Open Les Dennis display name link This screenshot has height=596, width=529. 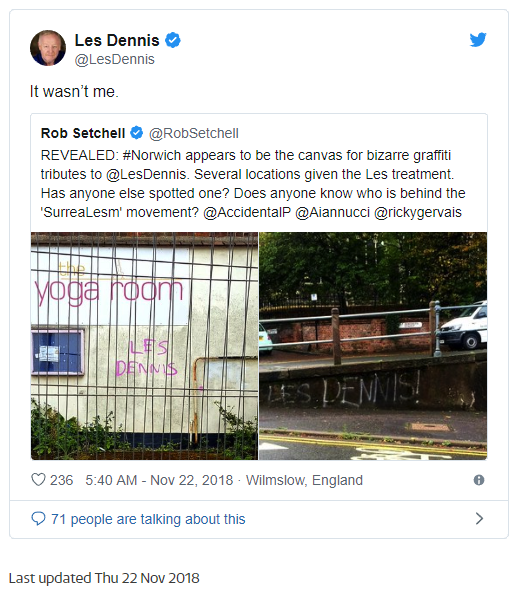pos(117,40)
